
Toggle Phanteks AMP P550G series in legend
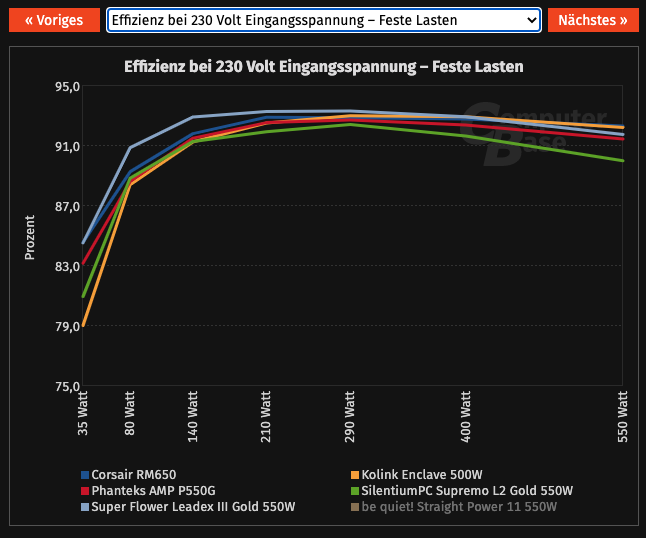click(x=148, y=491)
